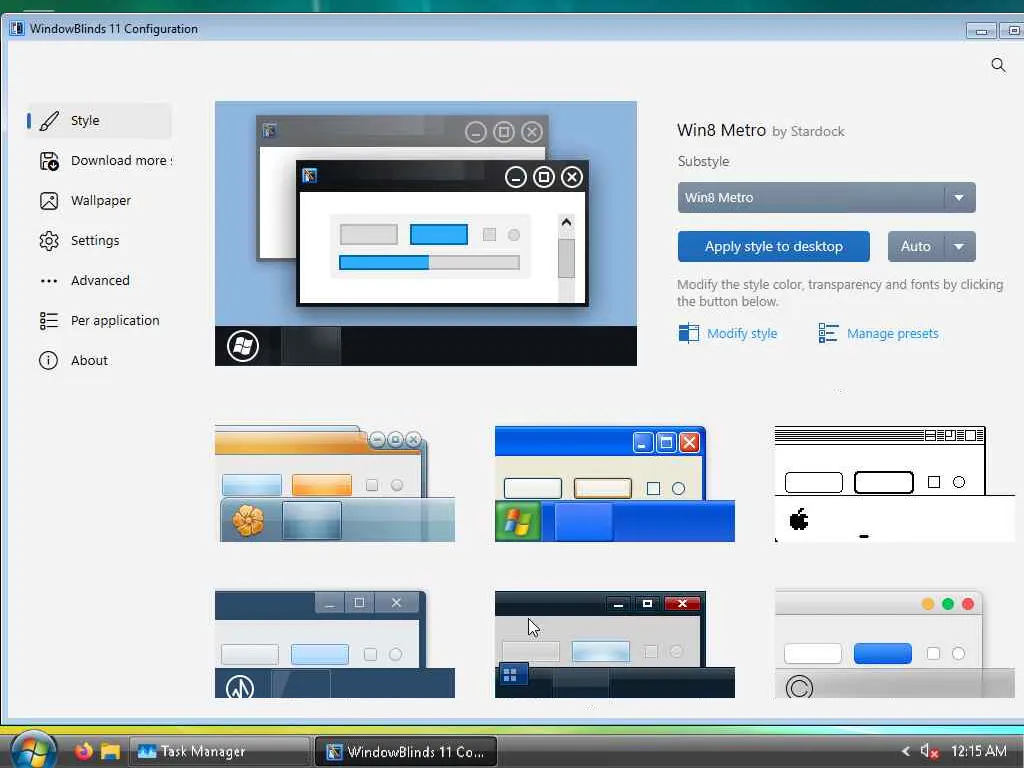Click the About info icon

(48, 360)
